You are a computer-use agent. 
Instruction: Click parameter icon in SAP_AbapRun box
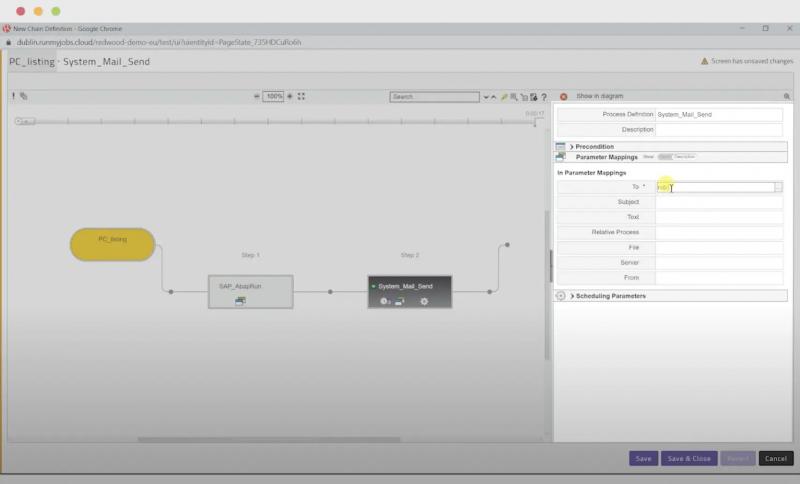(240, 301)
